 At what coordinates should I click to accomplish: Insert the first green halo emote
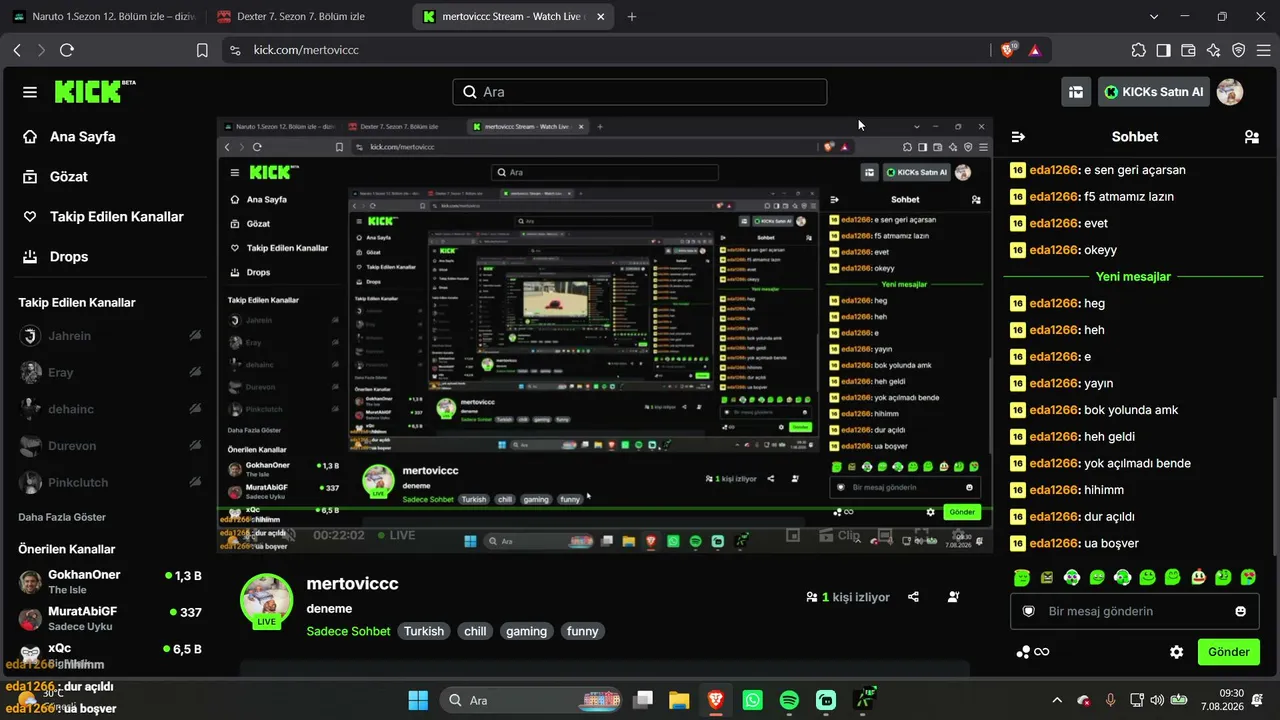pos(1021,577)
